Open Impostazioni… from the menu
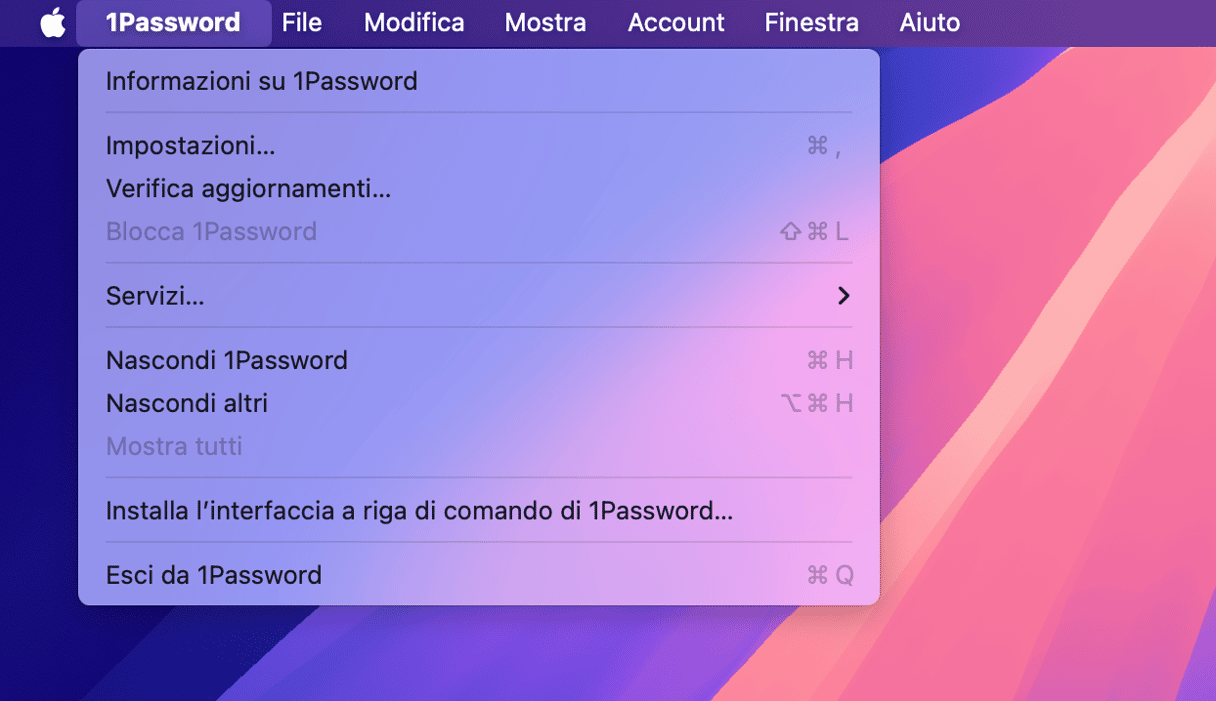 pyautogui.click(x=190, y=146)
